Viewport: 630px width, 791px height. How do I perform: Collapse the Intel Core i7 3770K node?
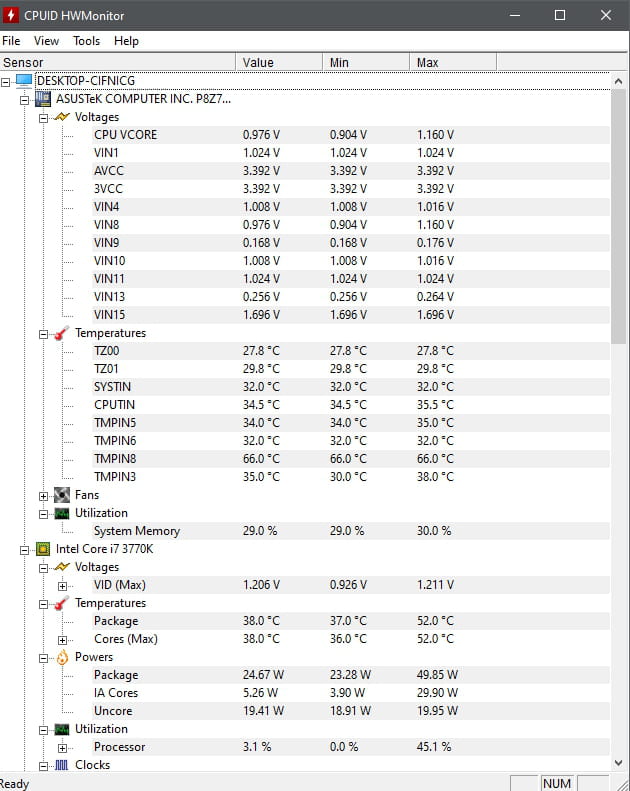coord(24,550)
